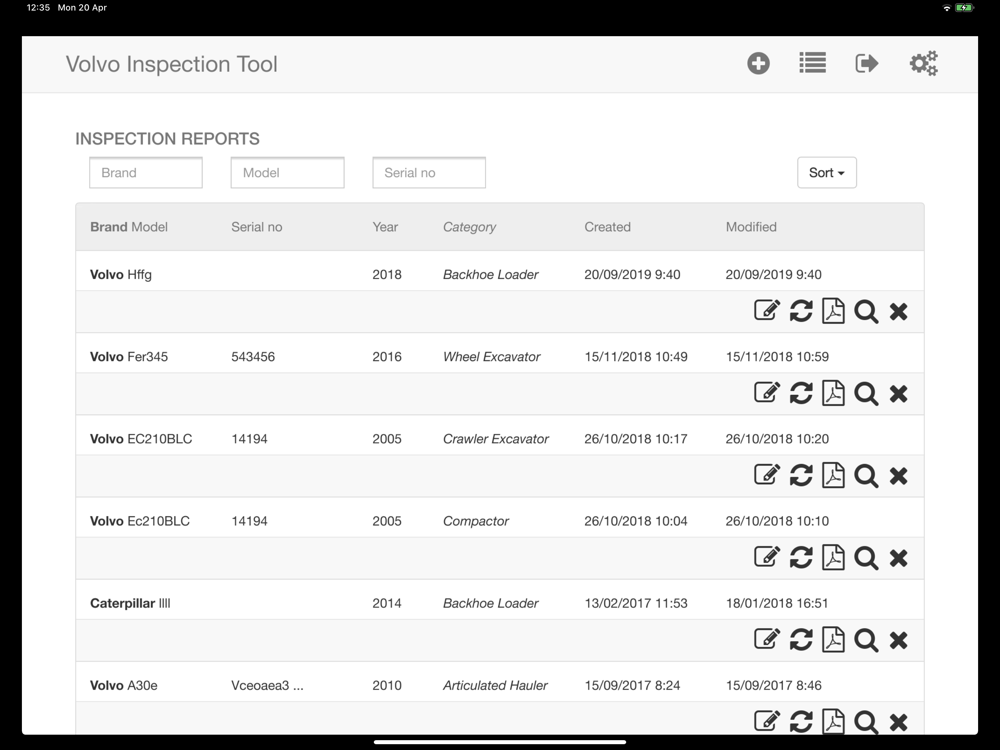Click the Articulated Hauler category cell
Screen dimensions: 1000x750
pyautogui.click(x=496, y=686)
